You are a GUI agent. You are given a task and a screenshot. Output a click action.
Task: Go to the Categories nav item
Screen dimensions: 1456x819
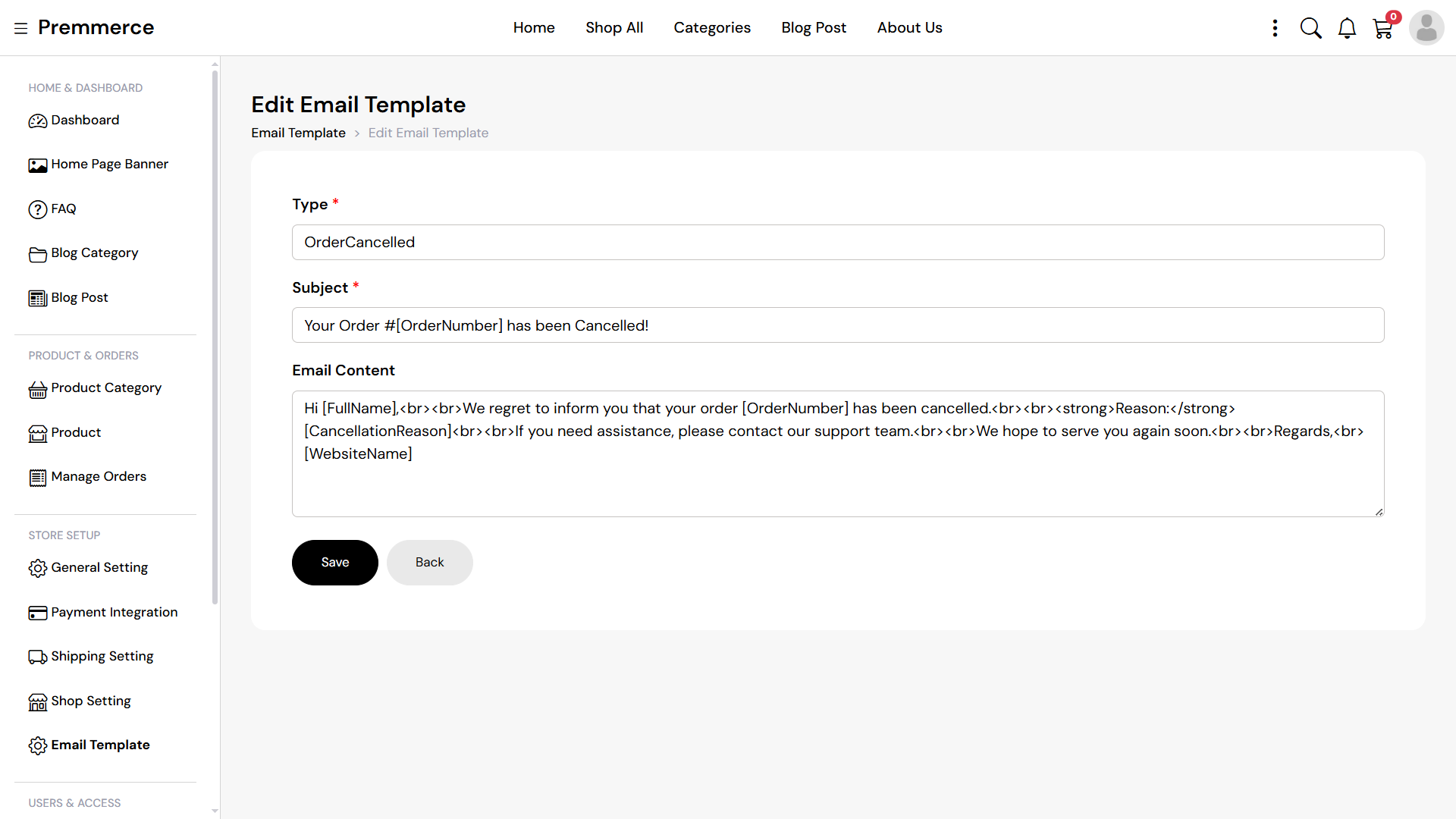(712, 28)
